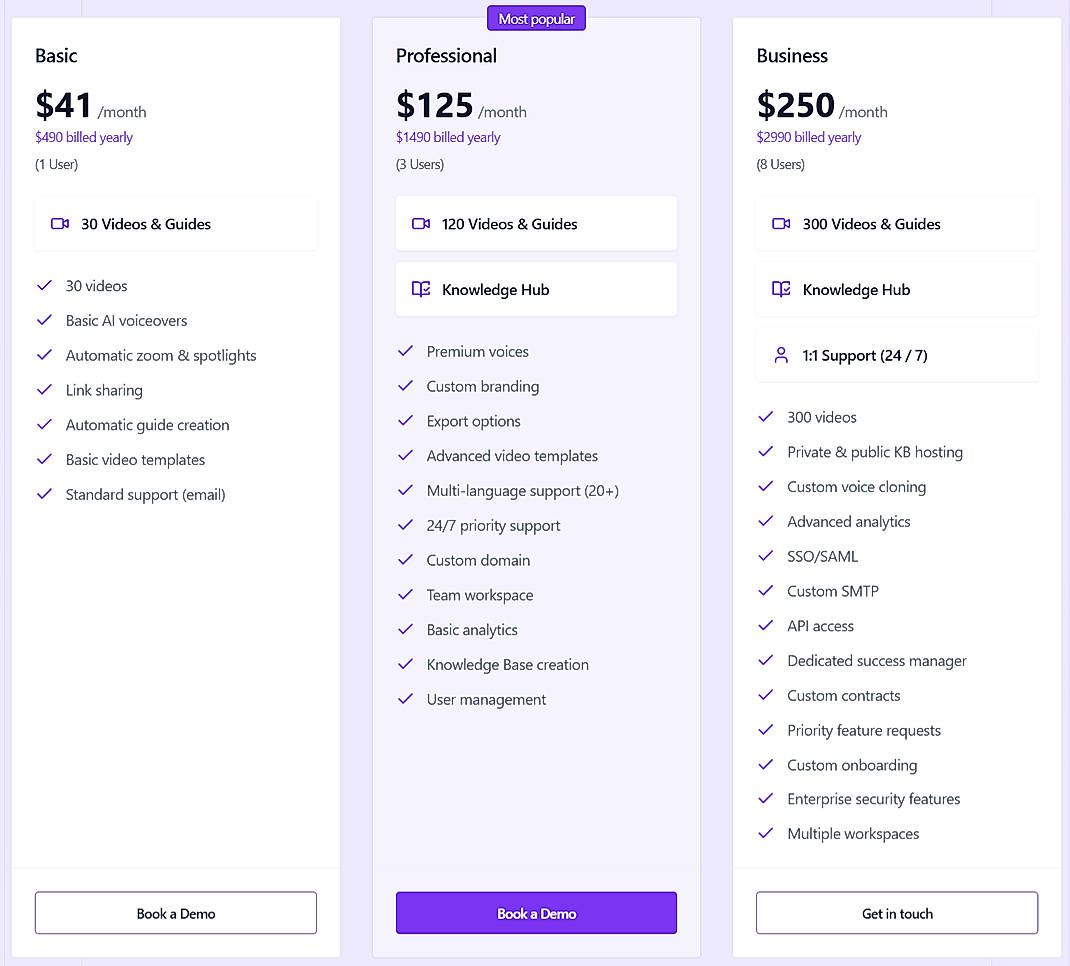Click the checkmark beside Multiple workspaces
Screen dimensions: 1070x966
coord(766,833)
